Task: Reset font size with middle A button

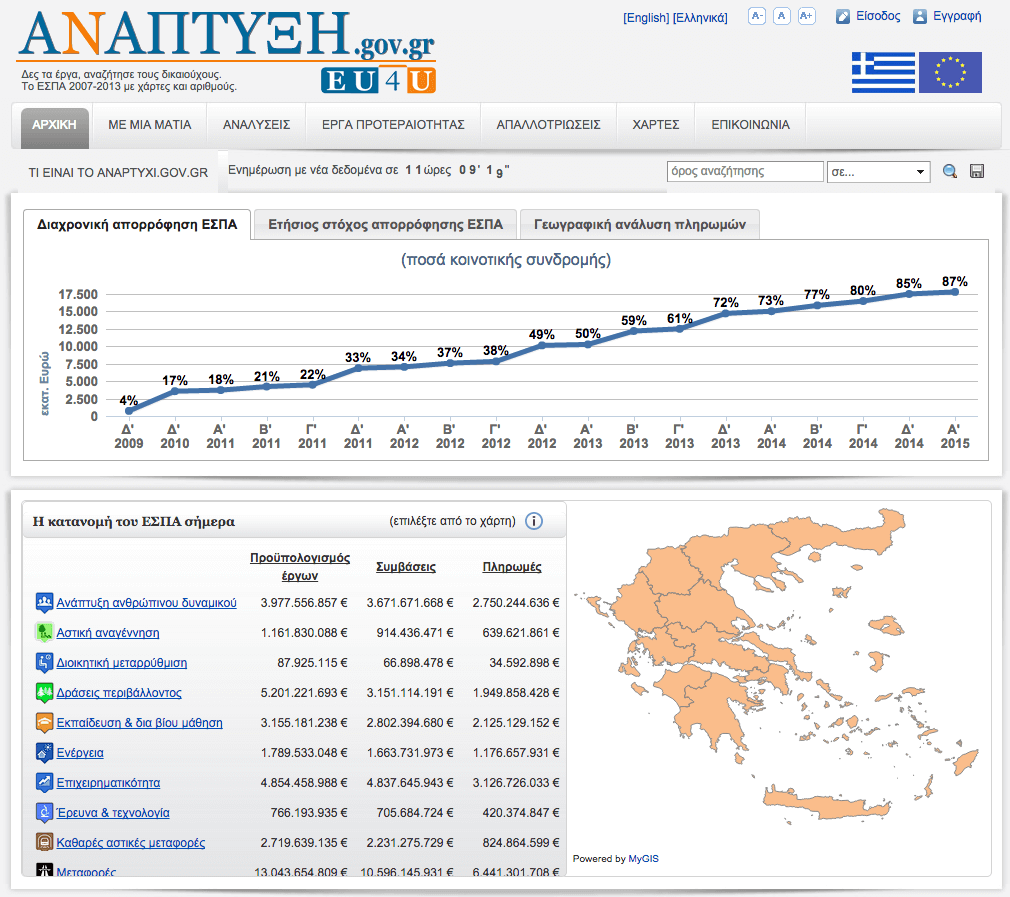Action: pyautogui.click(x=781, y=16)
